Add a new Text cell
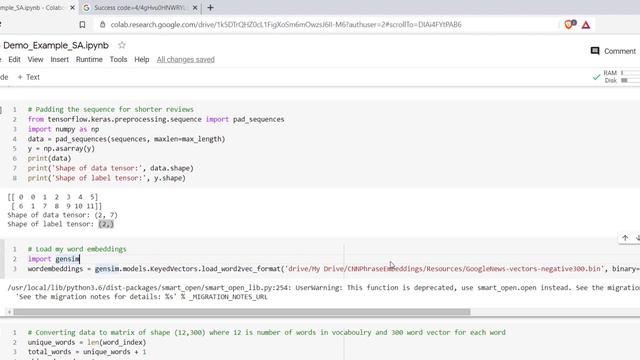The height and width of the screenshot is (360, 640). pos(29,77)
